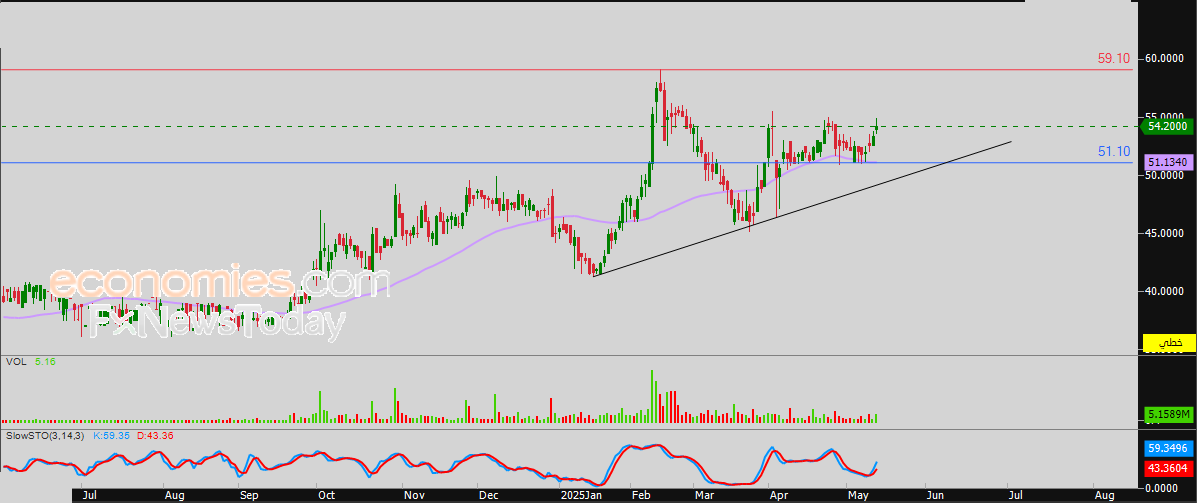This screenshot has height=503, width=1197.
Task: Click the red 59.10 resistance label
Action: tap(1114, 58)
